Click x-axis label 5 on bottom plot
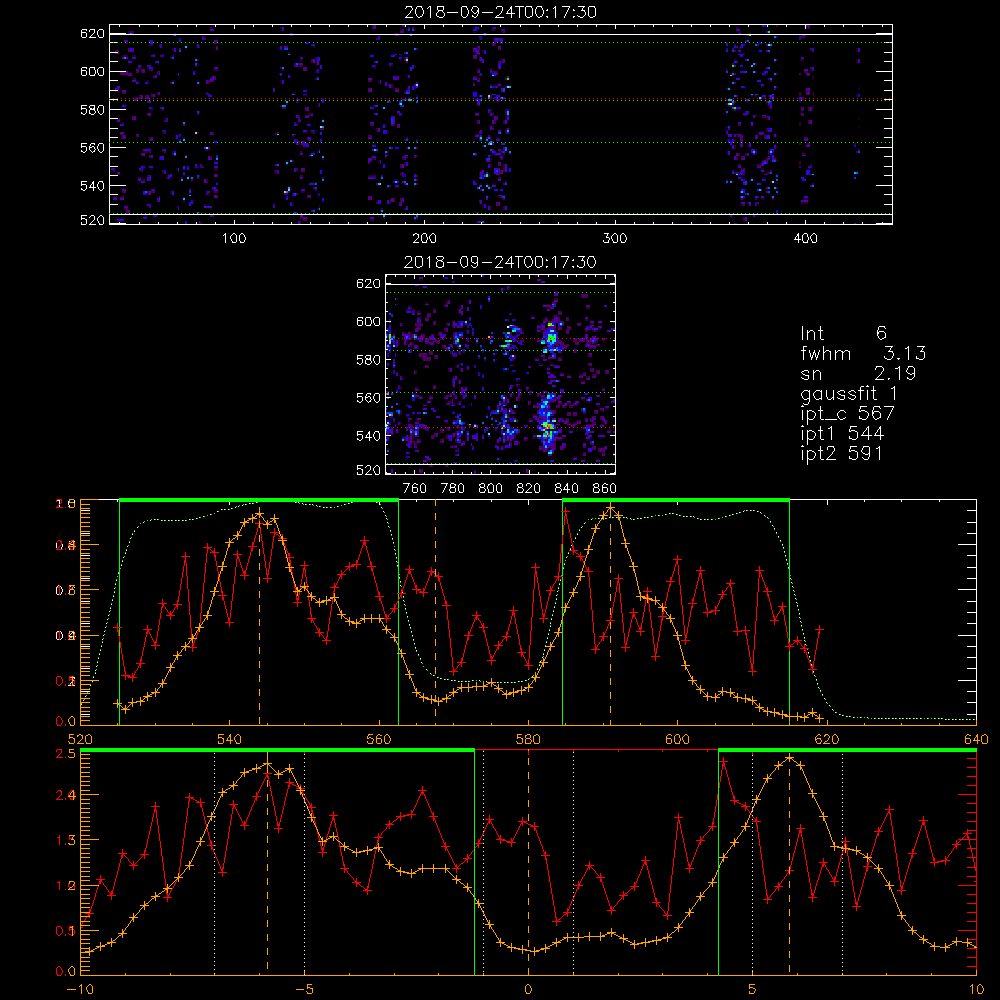This screenshot has height=1000, width=1000. 753,989
